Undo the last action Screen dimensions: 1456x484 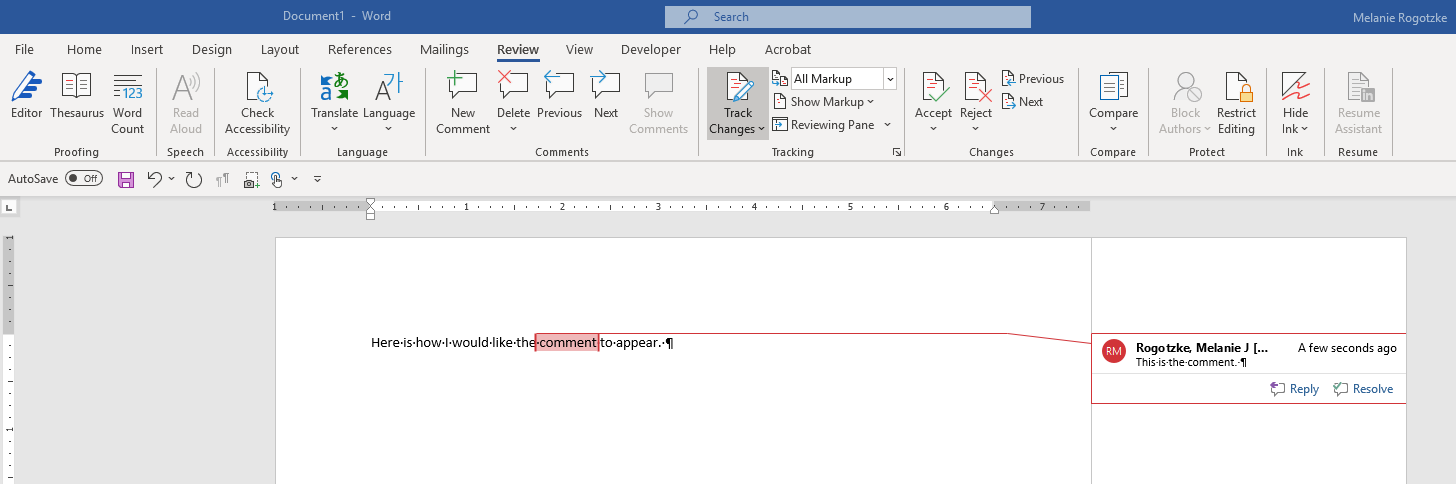[154, 179]
